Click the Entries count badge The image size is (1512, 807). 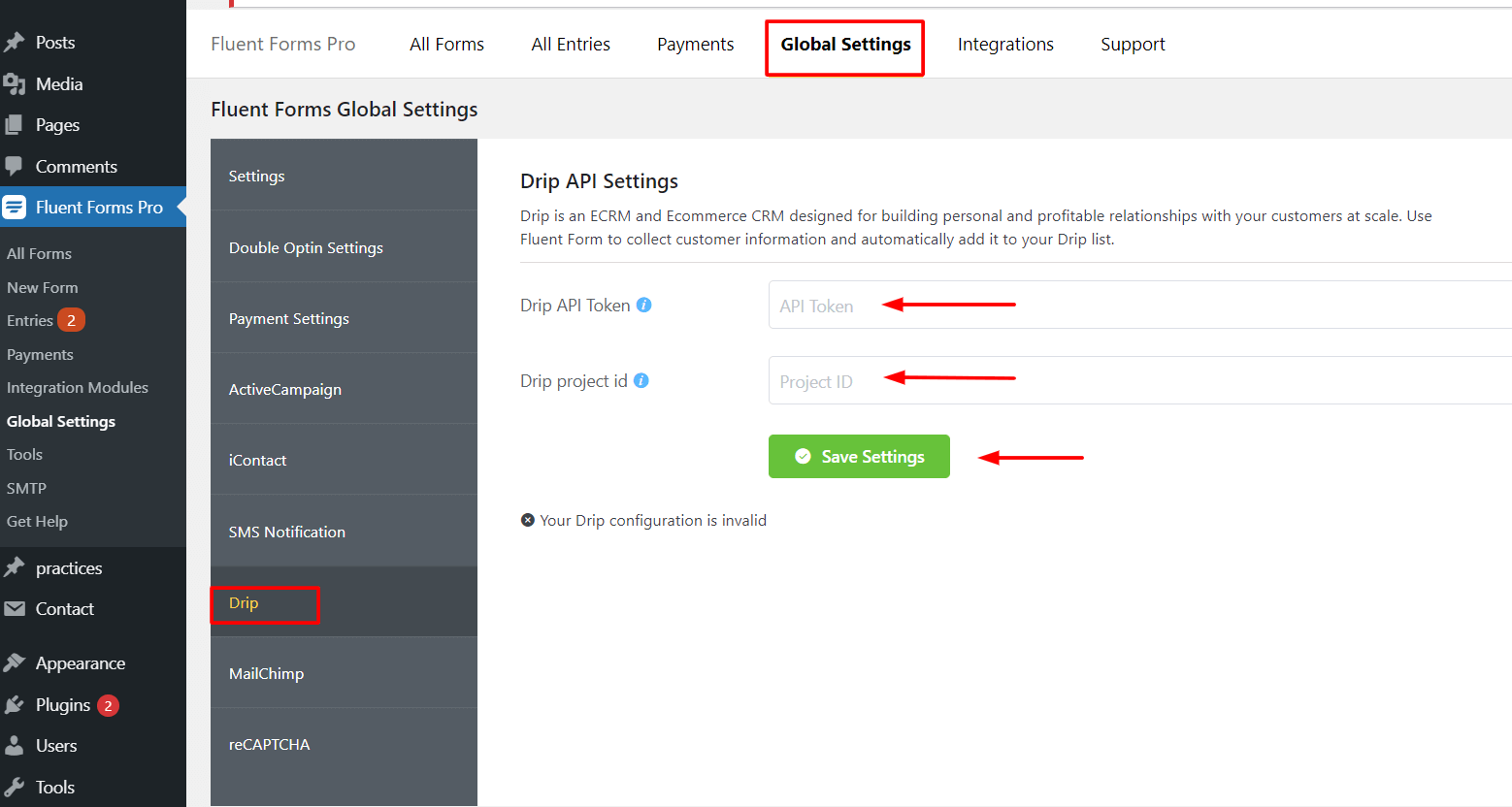point(71,320)
